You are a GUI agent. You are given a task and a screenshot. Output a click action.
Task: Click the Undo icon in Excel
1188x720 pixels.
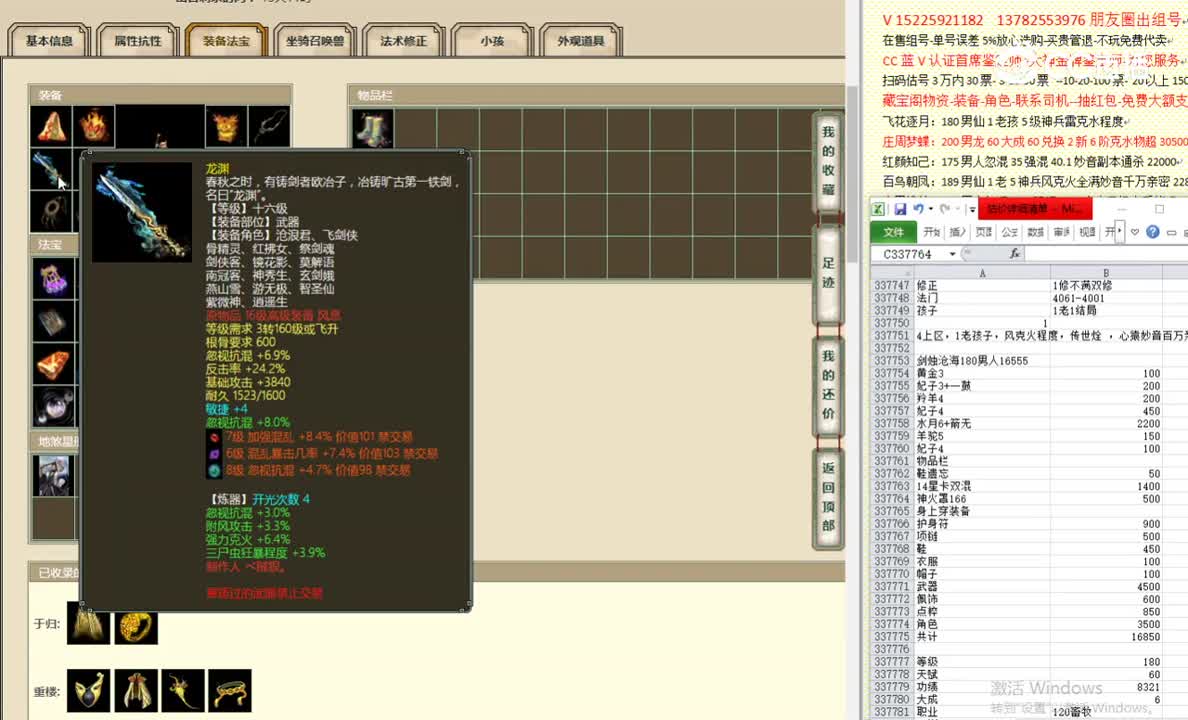(916, 208)
